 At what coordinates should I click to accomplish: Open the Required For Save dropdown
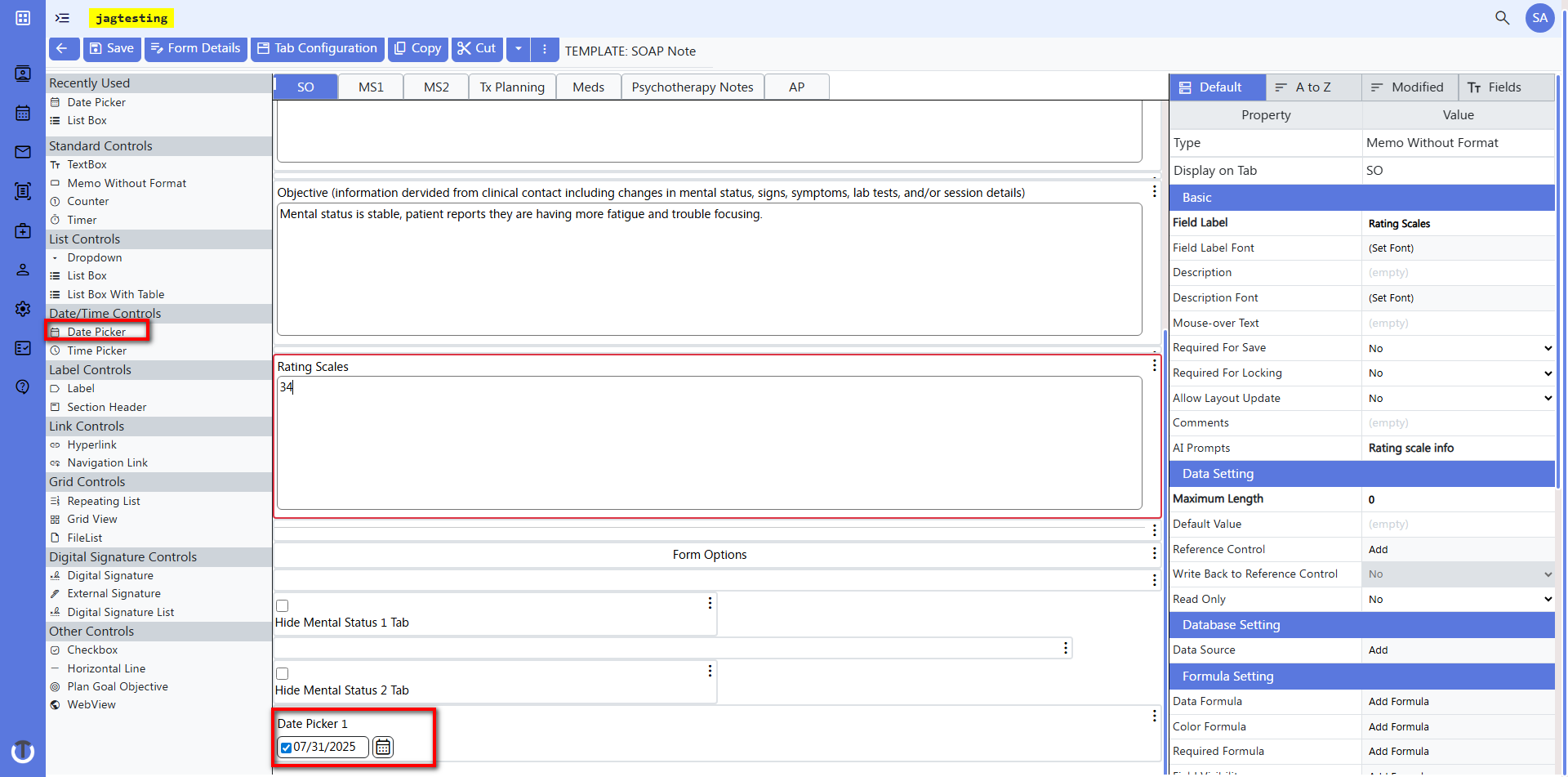tap(1548, 348)
